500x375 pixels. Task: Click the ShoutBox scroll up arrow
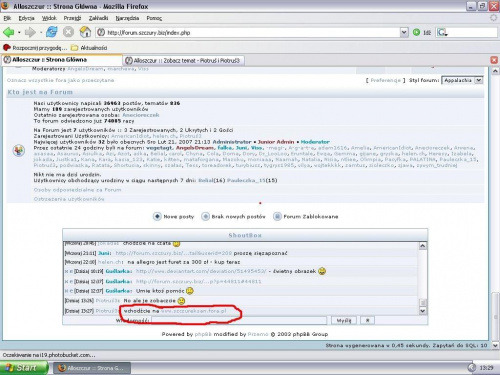tap(422, 246)
